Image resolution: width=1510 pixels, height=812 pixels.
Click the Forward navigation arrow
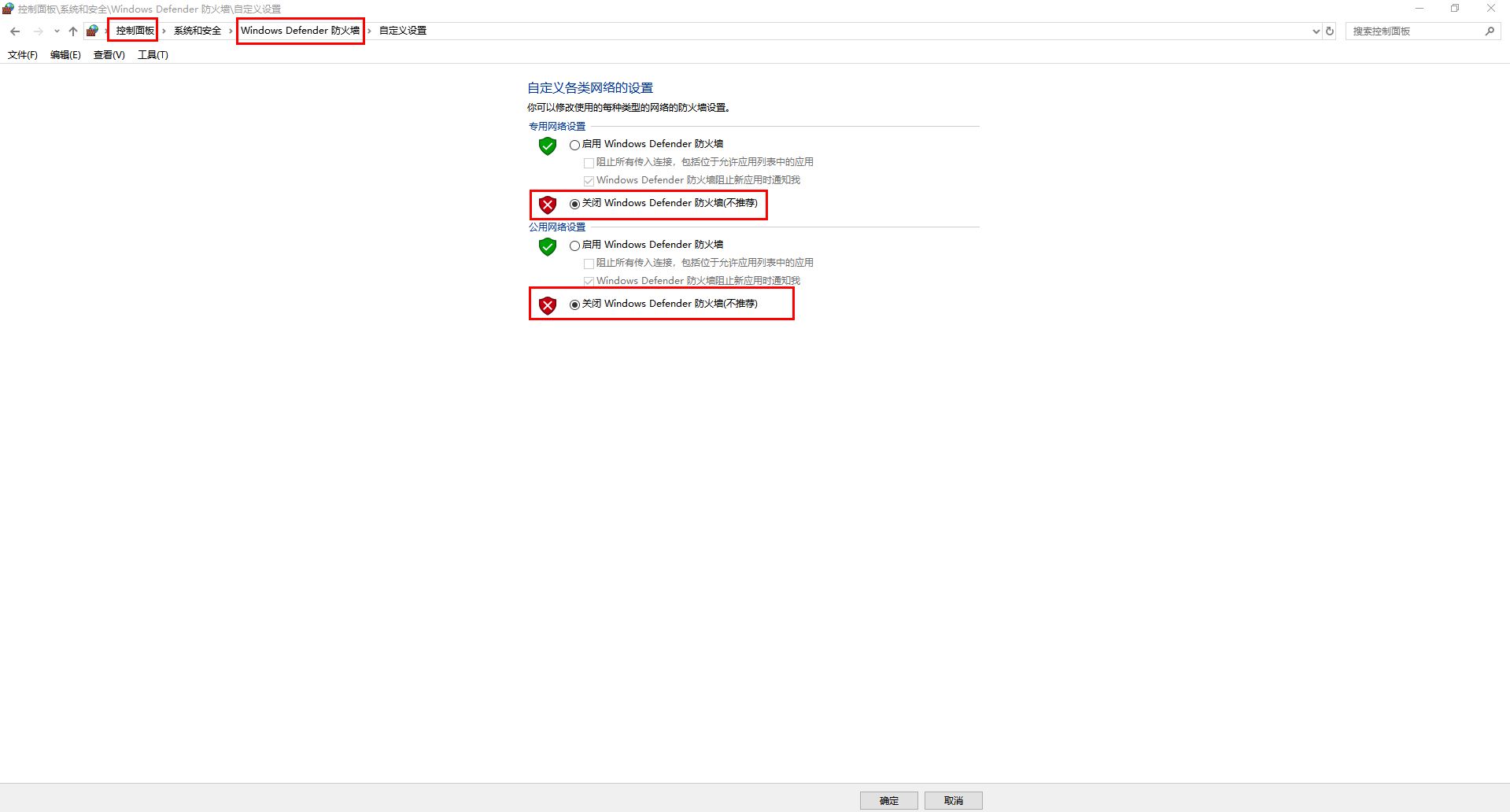pos(38,31)
